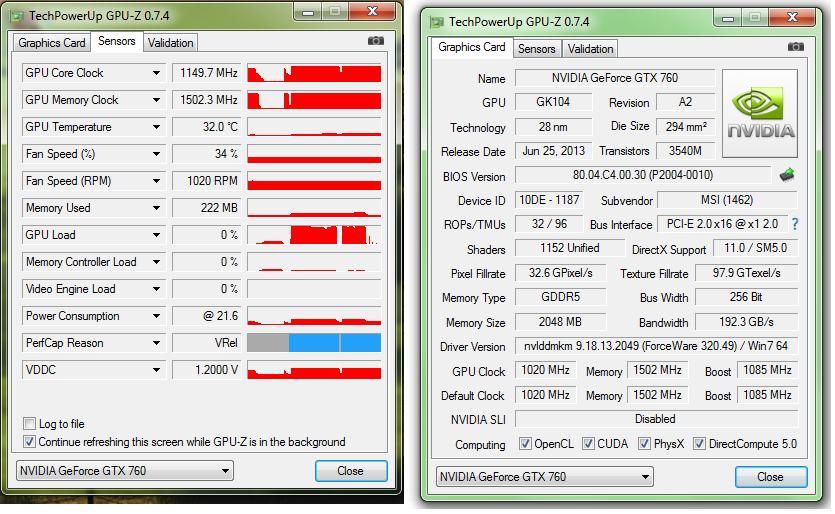Open the Power Consumption sensor dropdown

click(x=157, y=316)
